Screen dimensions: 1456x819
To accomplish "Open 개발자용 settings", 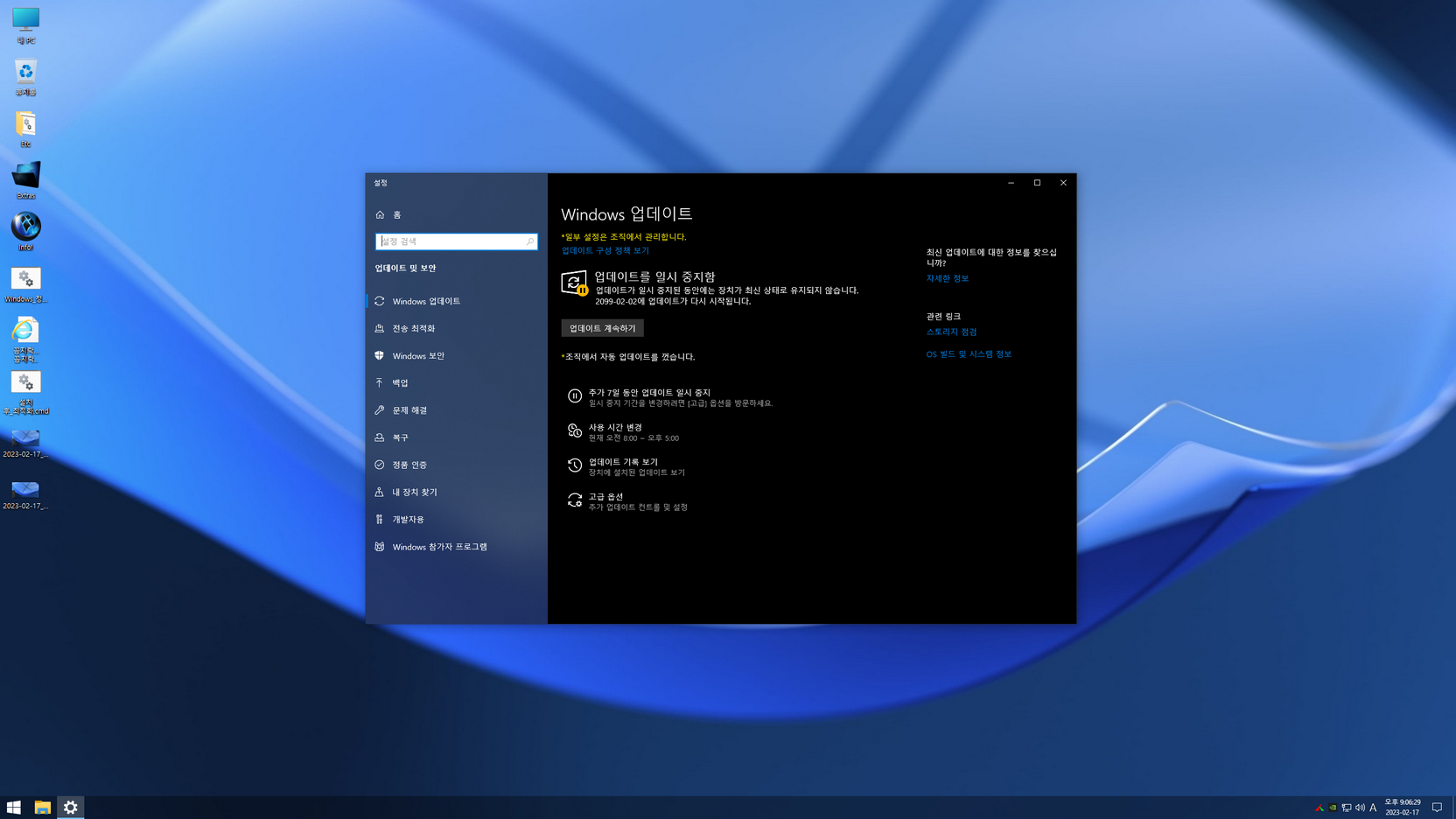I will 456,520.
